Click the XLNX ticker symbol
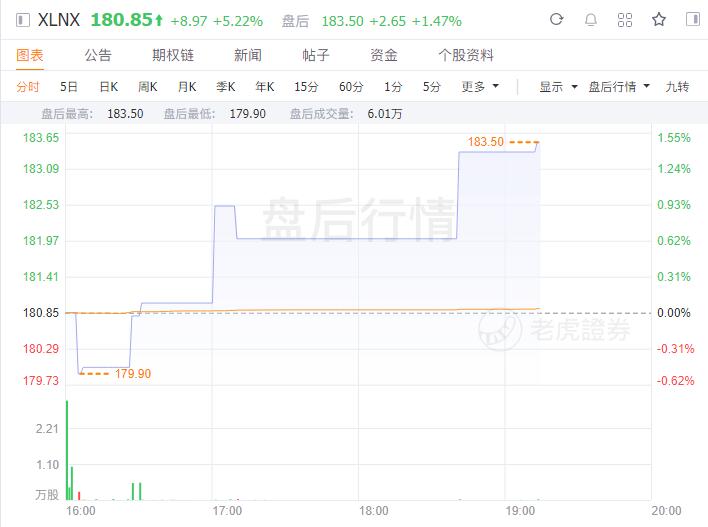 pyautogui.click(x=59, y=20)
